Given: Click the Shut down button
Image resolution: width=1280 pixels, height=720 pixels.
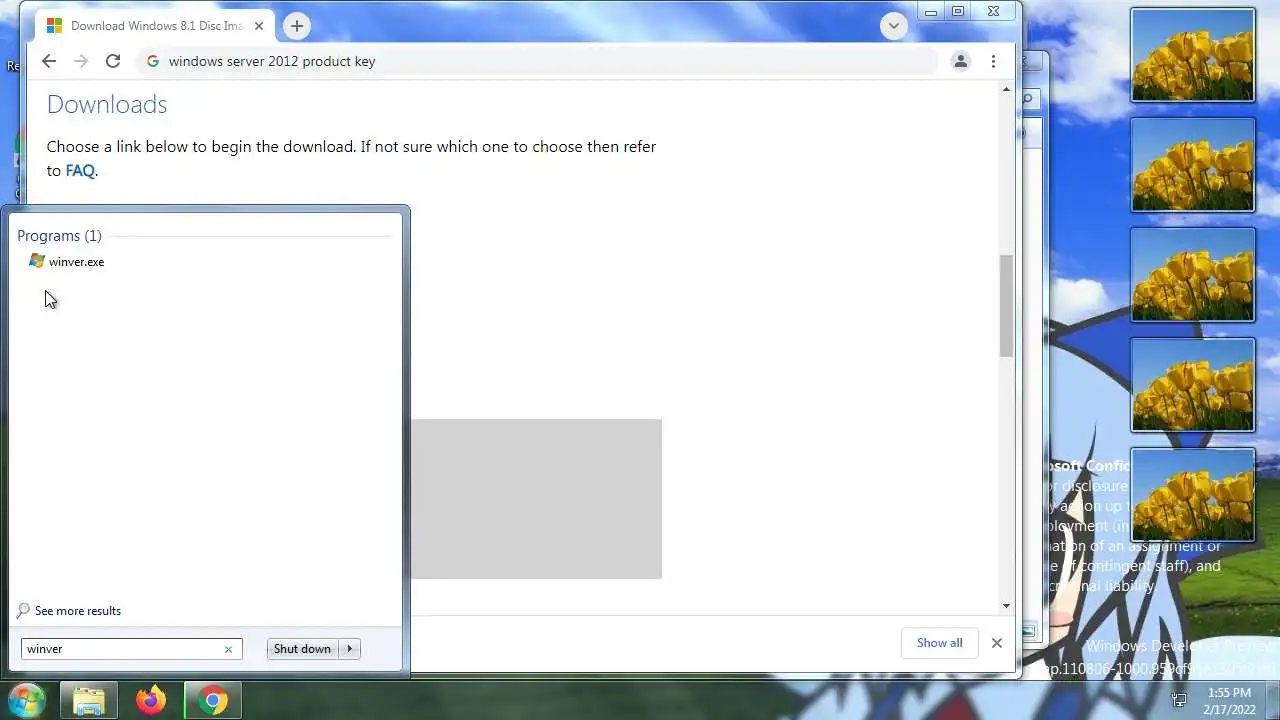Looking at the screenshot, I should [x=302, y=649].
